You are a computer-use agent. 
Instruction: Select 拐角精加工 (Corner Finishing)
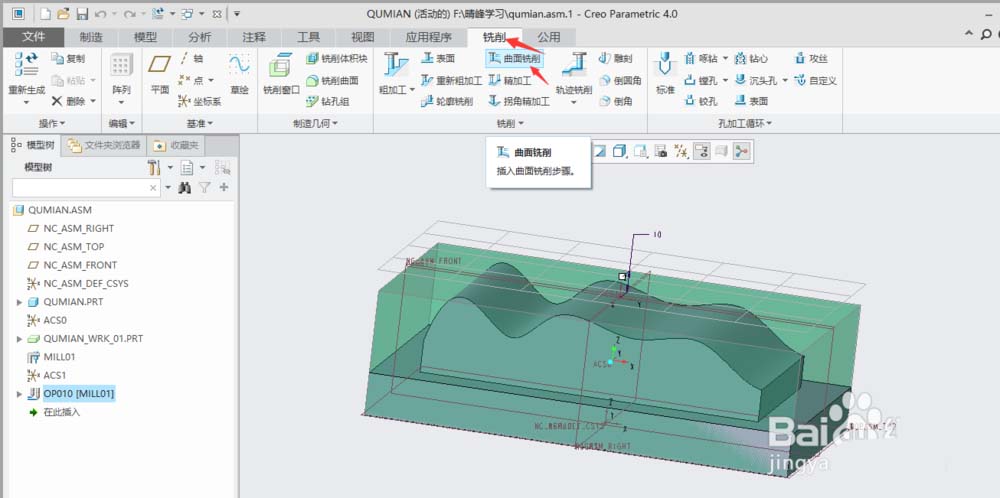click(518, 101)
